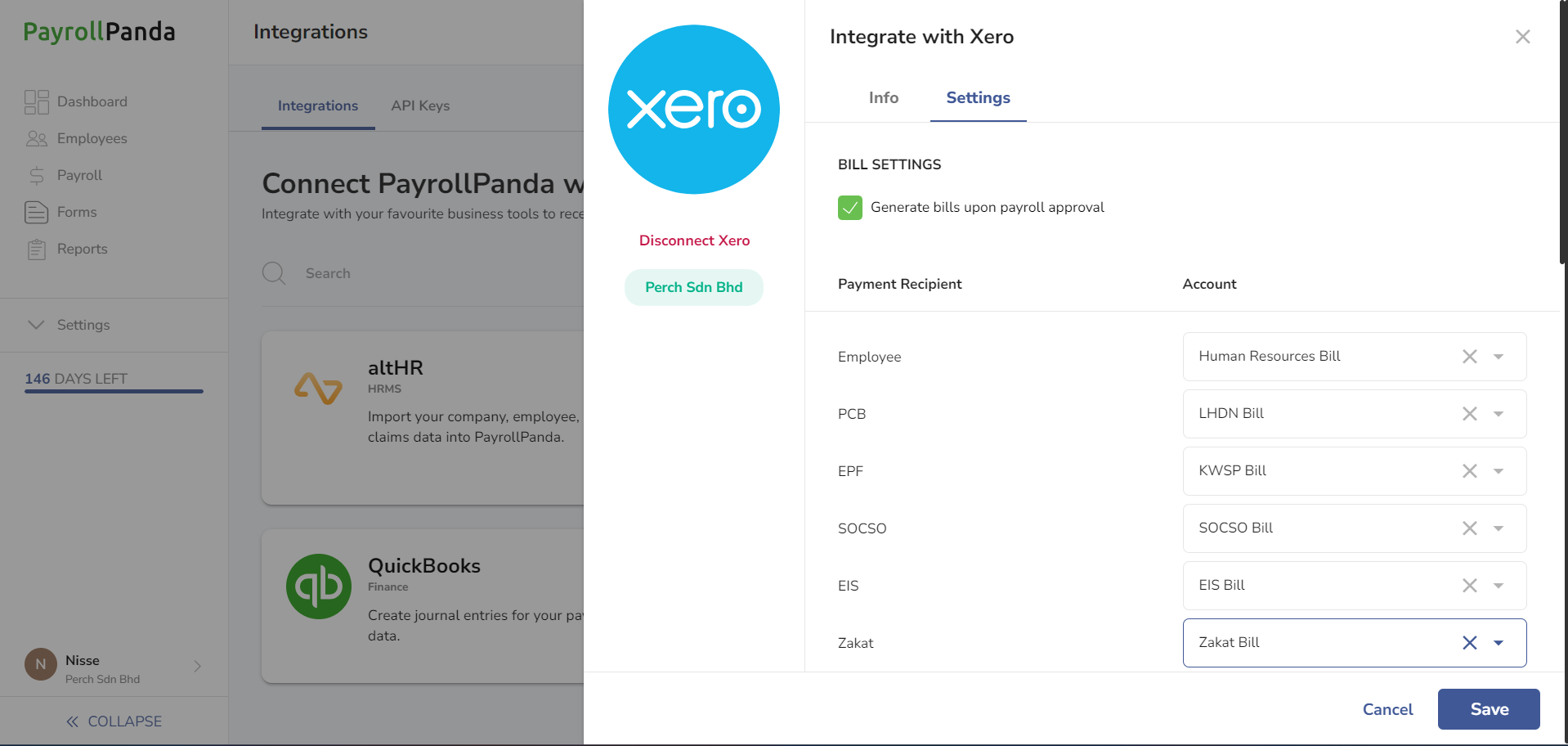Save the Xero bill settings

tap(1488, 709)
